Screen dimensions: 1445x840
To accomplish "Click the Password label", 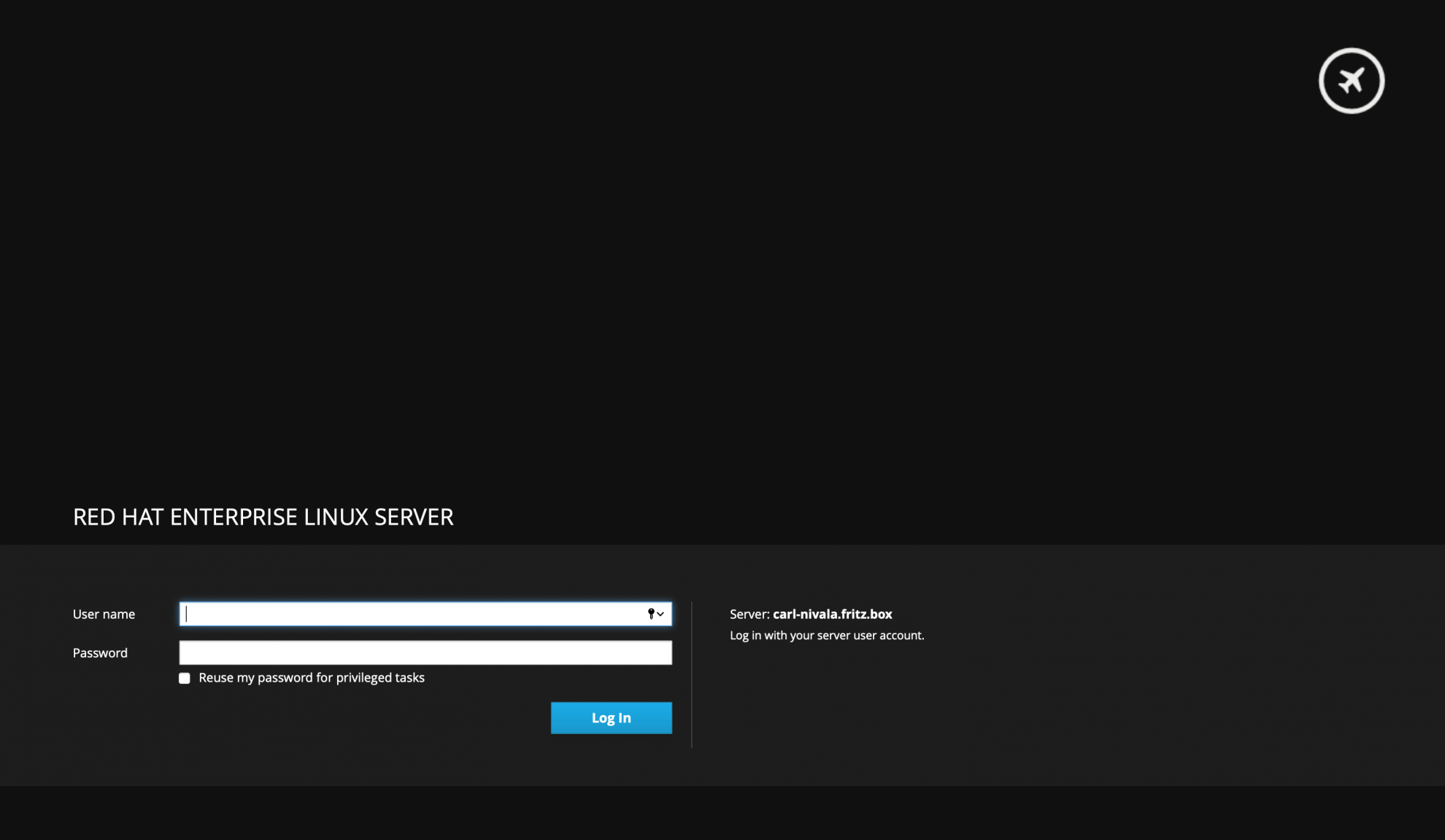I will (100, 652).
